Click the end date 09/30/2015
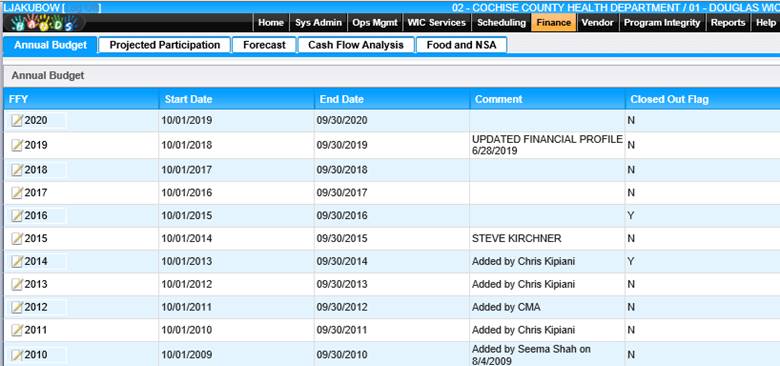 (x=342, y=239)
